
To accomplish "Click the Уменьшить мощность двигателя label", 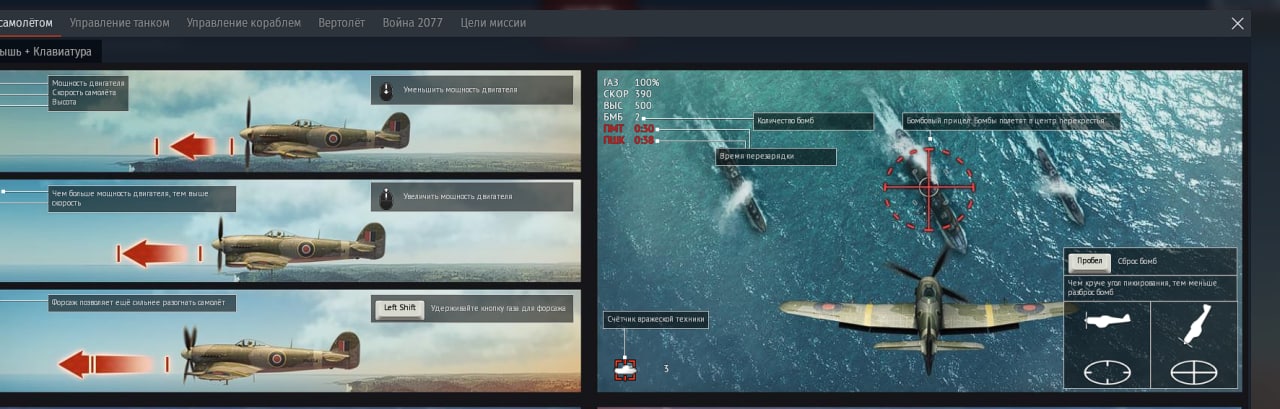I will tap(460, 90).
